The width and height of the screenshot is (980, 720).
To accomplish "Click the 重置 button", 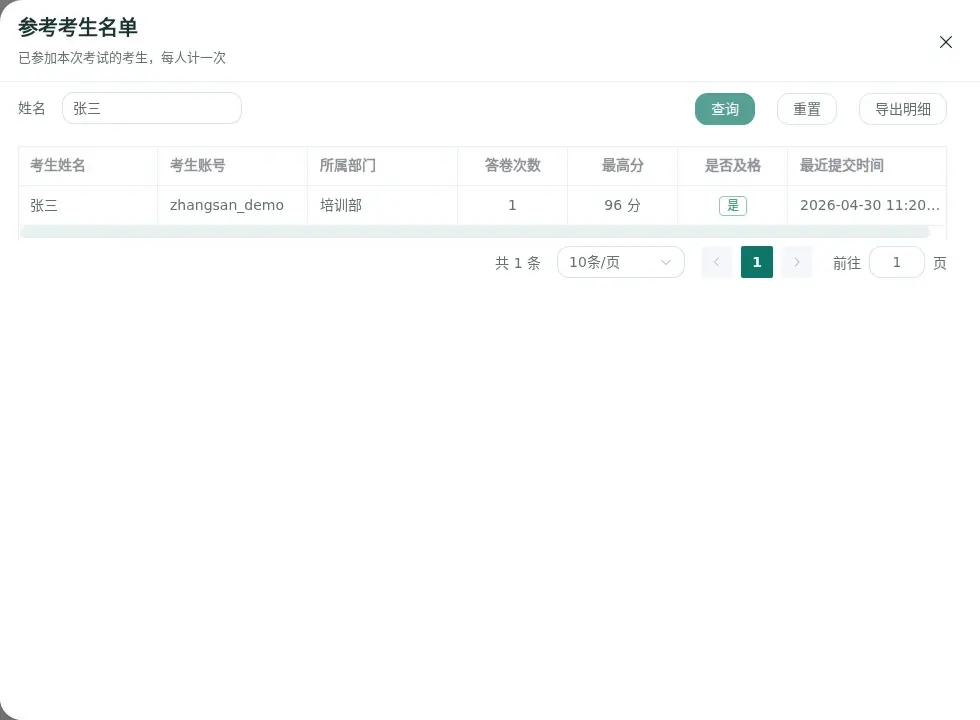I will coord(807,109).
